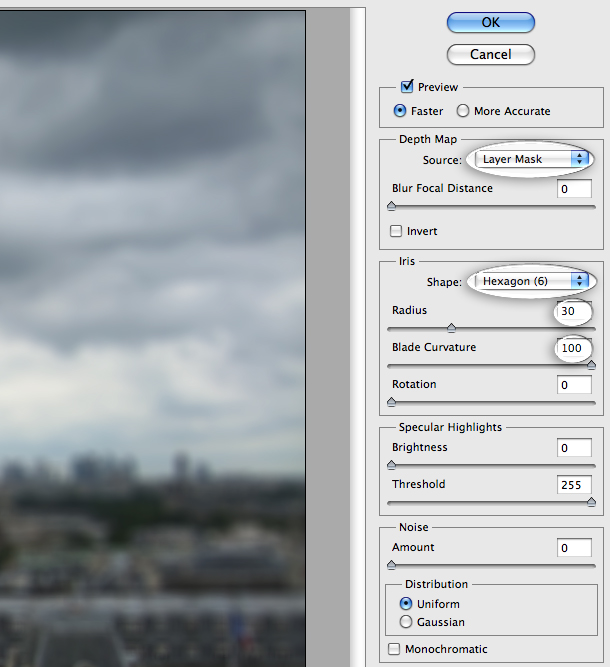Viewport: 610px width, 667px height.
Task: Click the Radius slider handle
Action: (451, 328)
